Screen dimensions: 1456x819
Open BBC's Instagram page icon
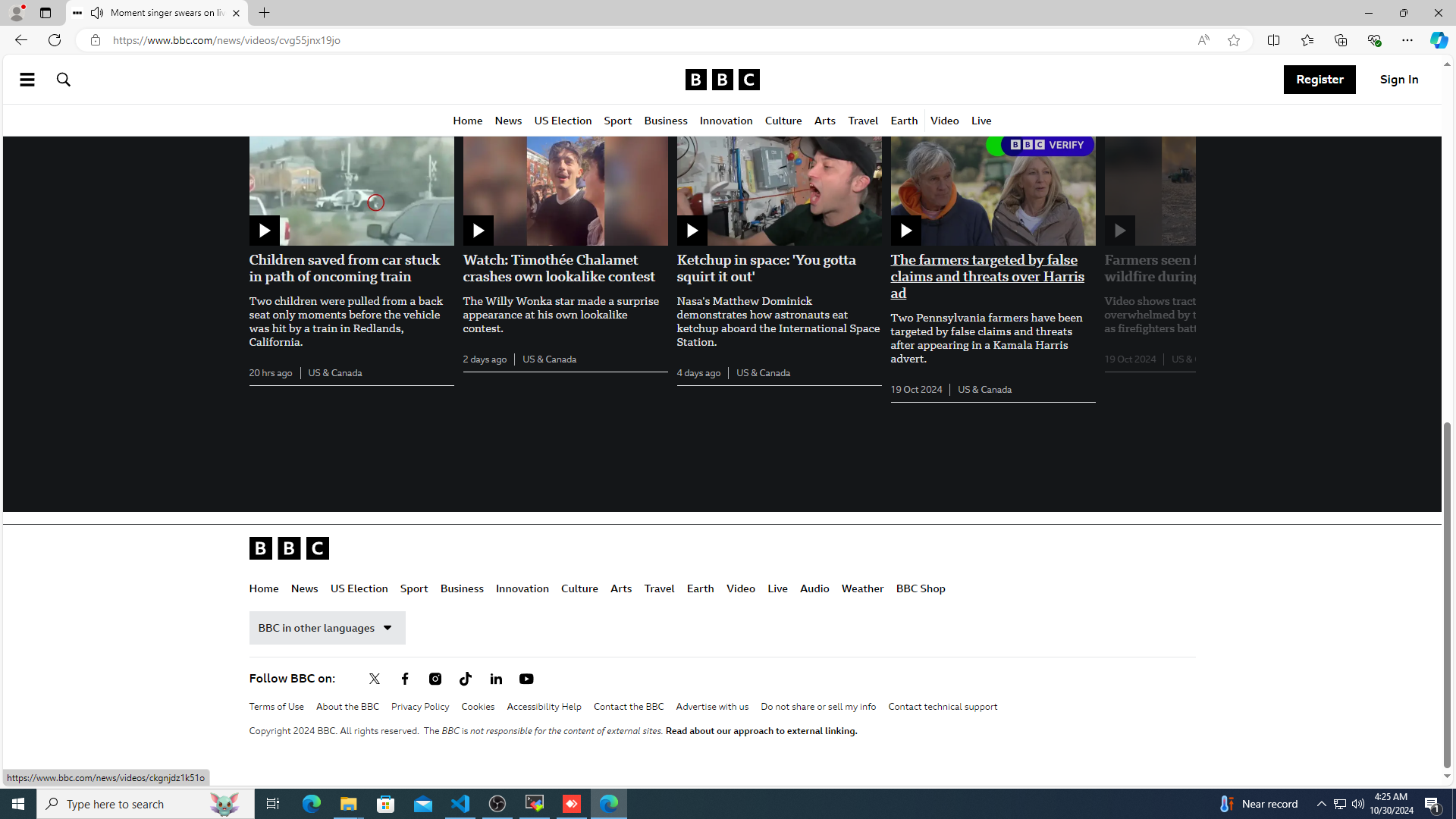435,679
